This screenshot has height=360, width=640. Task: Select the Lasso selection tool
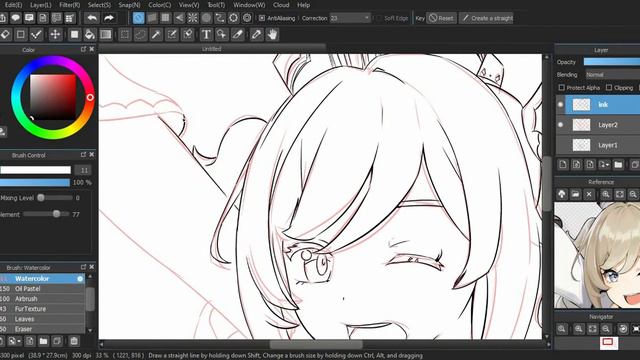140,35
